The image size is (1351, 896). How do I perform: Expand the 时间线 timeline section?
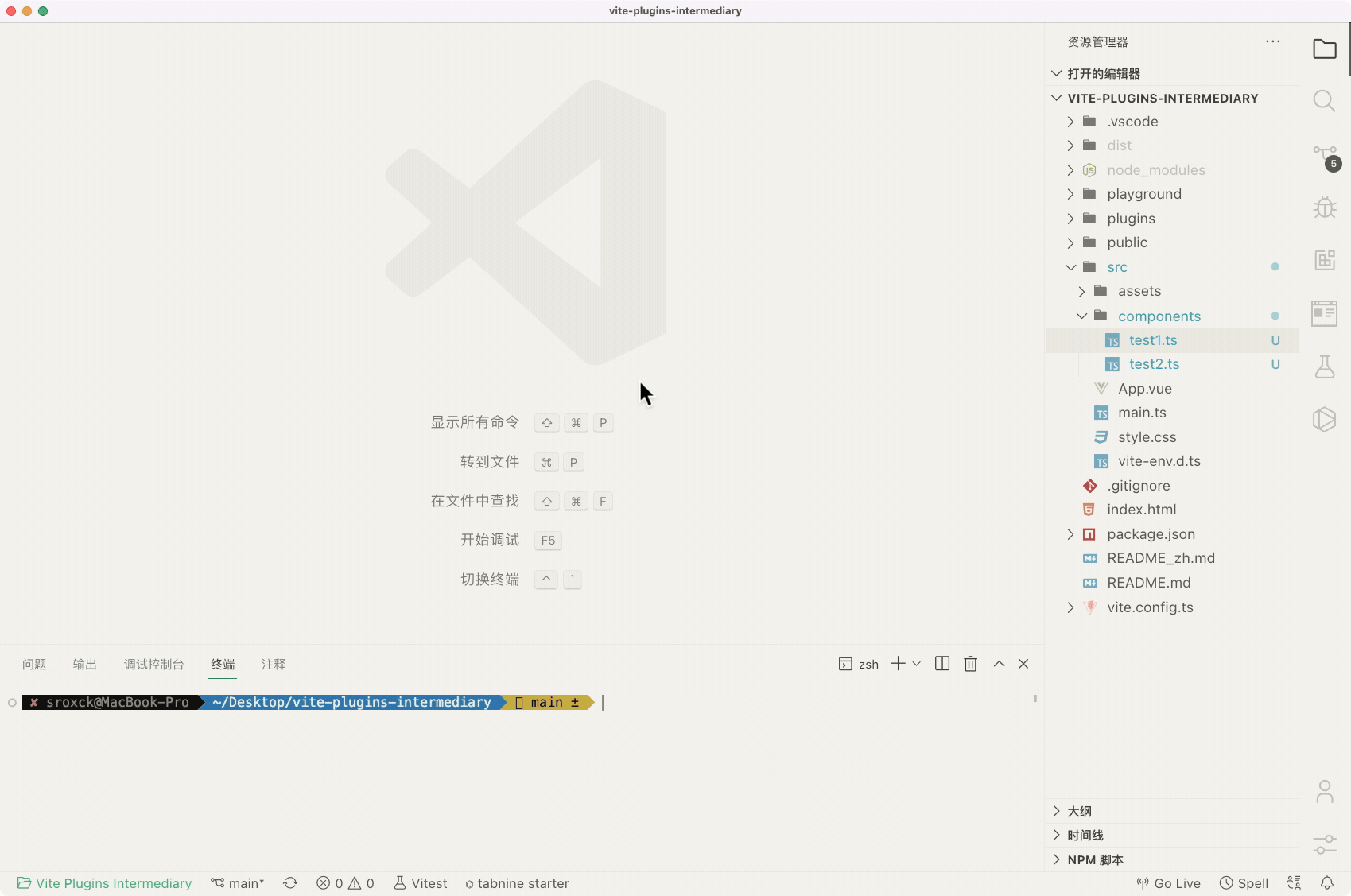pyautogui.click(x=1172, y=835)
